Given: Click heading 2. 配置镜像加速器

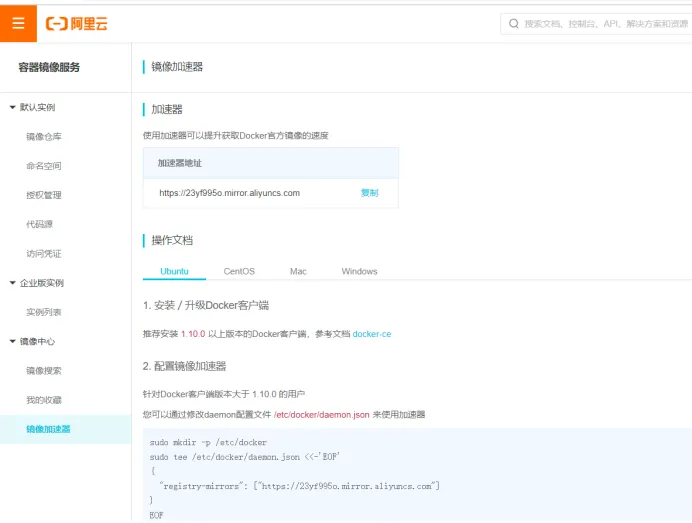Looking at the screenshot, I should coord(184,366).
